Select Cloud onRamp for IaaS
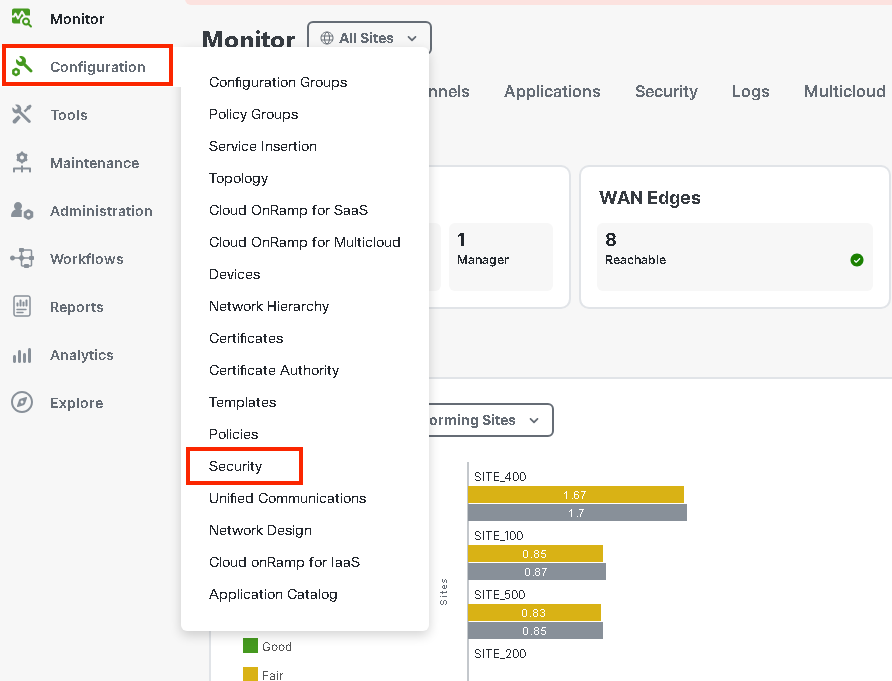The image size is (892, 681). pyautogui.click(x=284, y=562)
